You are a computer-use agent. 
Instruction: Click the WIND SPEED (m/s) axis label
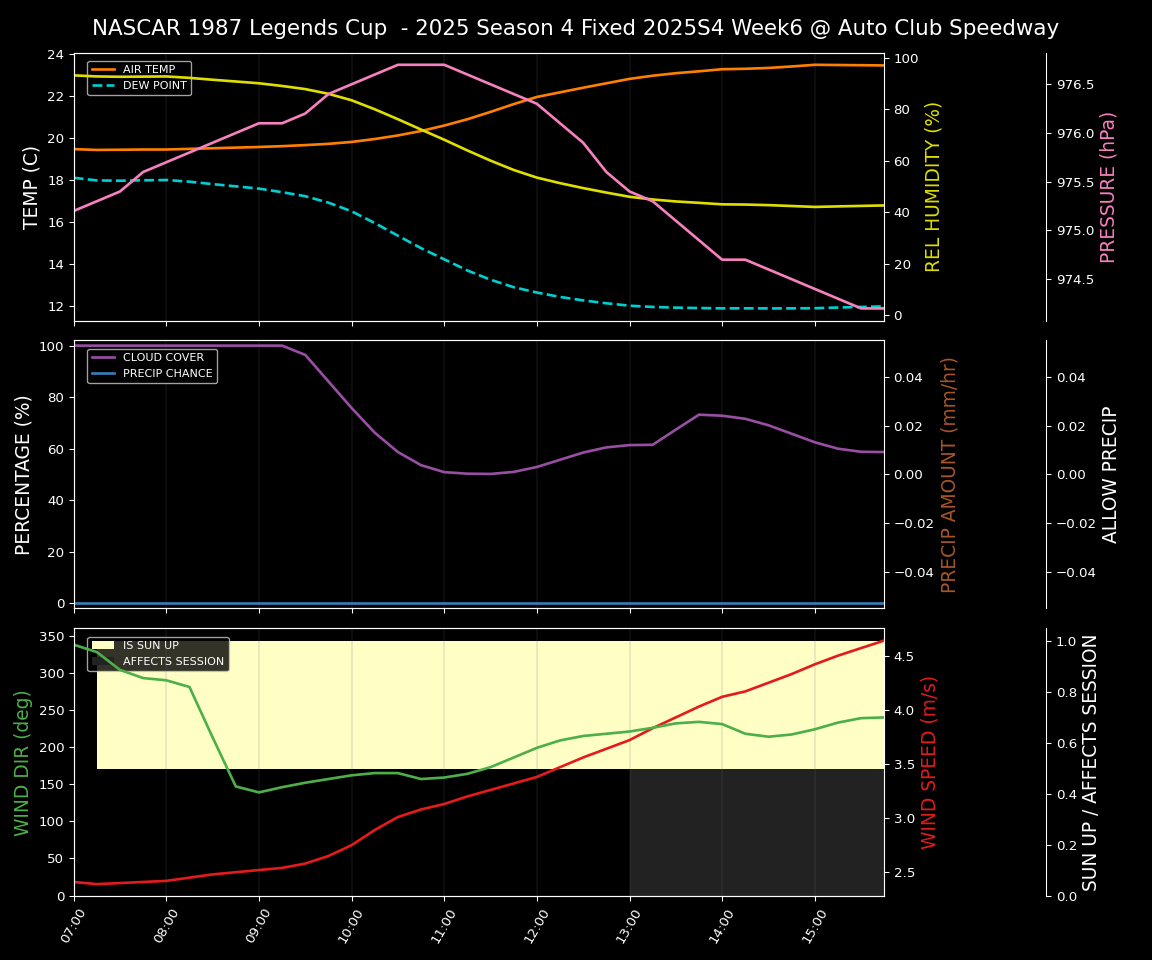click(930, 762)
